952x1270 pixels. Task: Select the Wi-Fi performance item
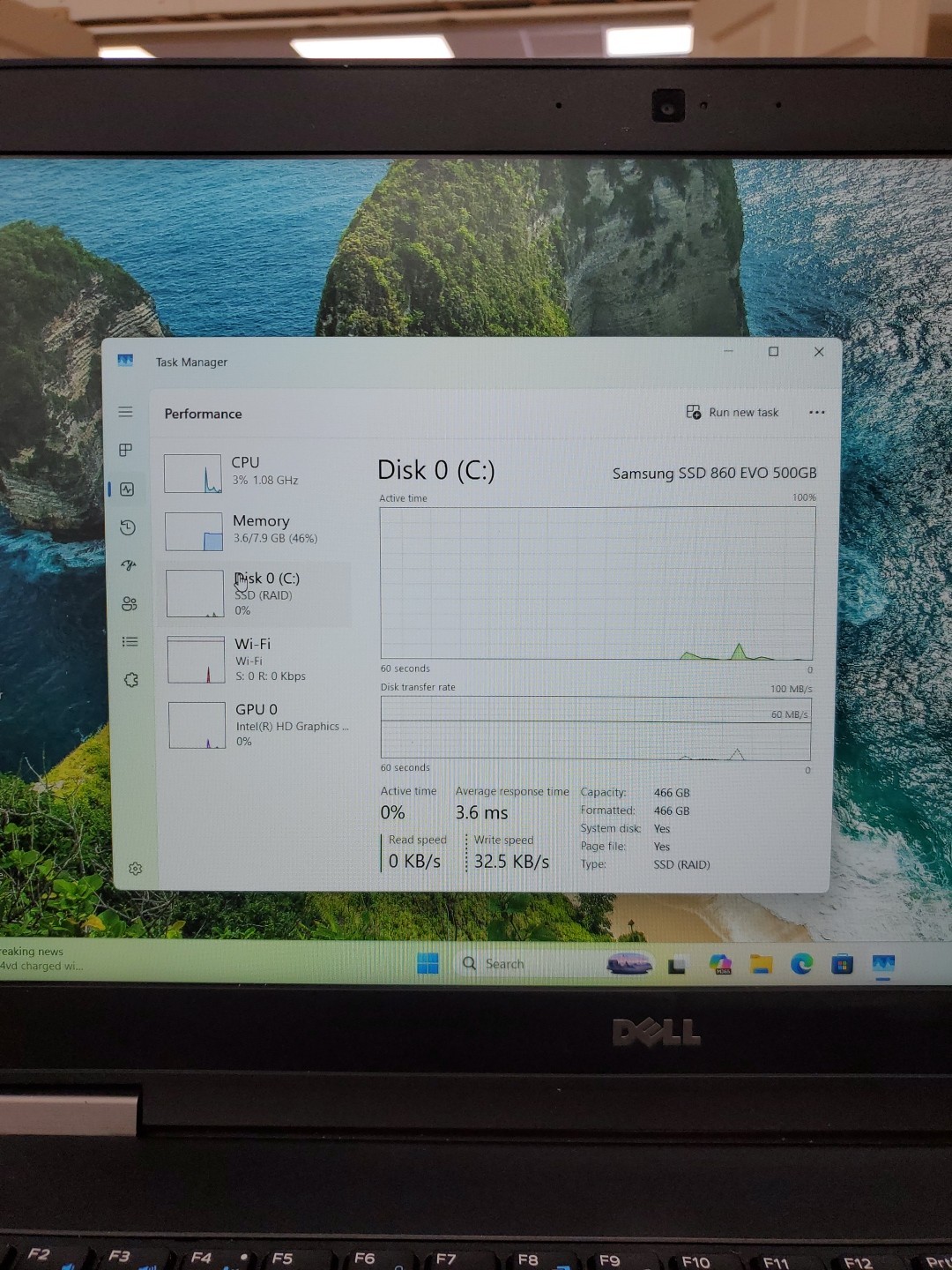coord(257,660)
